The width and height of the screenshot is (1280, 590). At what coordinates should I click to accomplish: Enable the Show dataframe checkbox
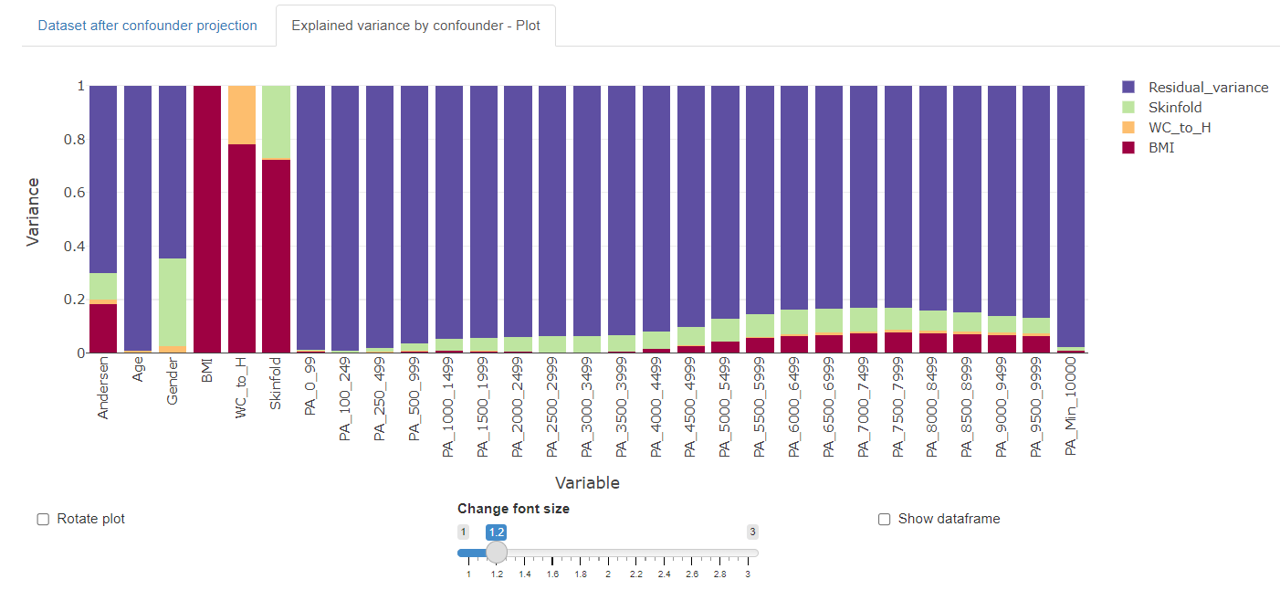885,518
